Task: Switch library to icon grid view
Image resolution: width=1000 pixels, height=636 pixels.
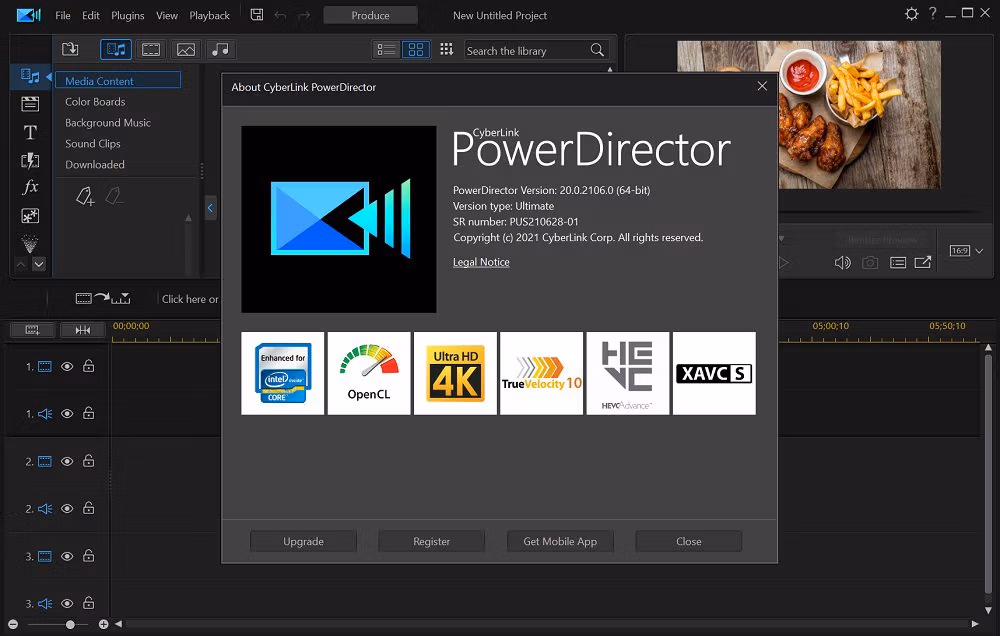Action: point(416,50)
